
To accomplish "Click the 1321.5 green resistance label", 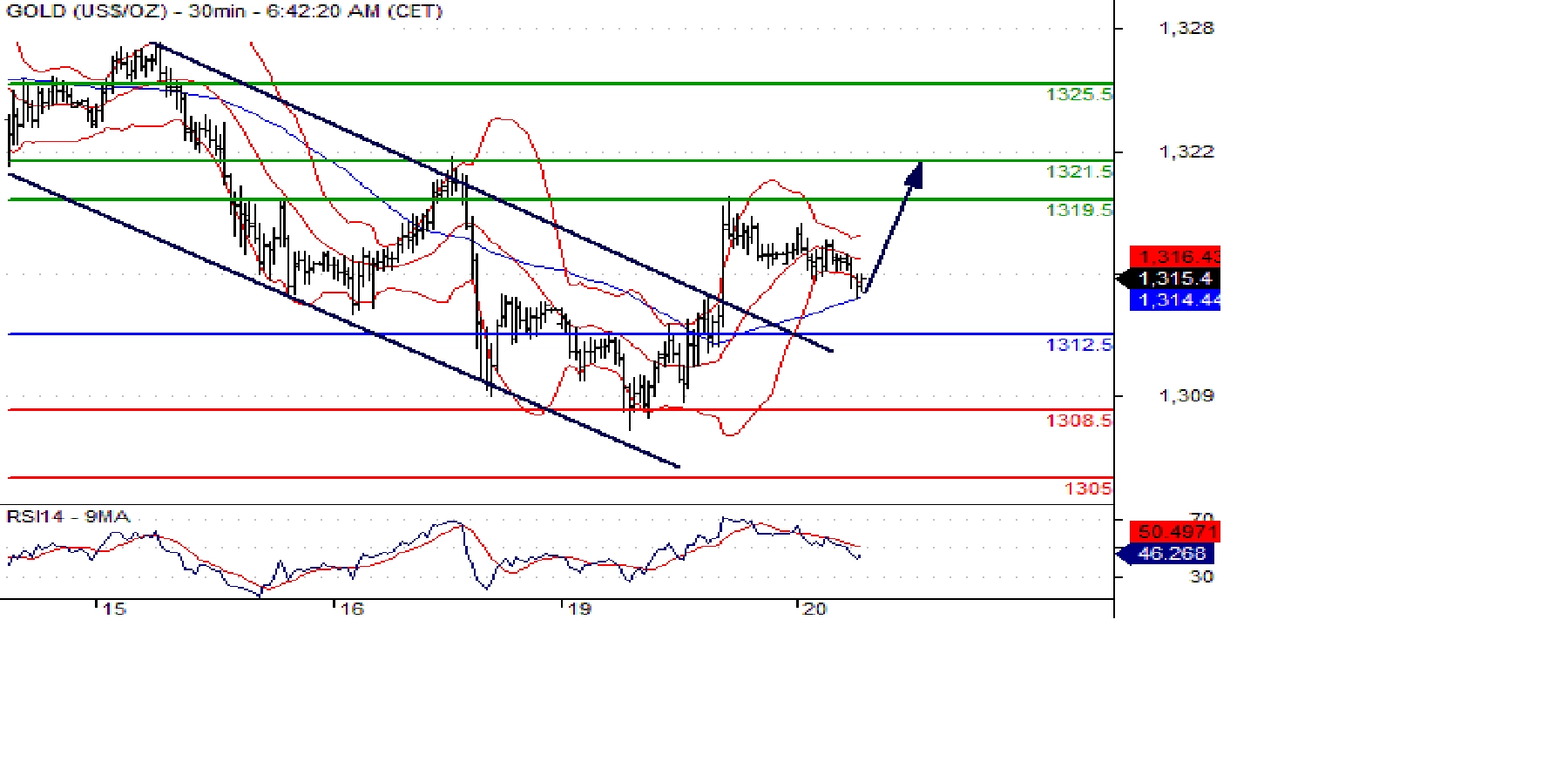I will click(1078, 172).
